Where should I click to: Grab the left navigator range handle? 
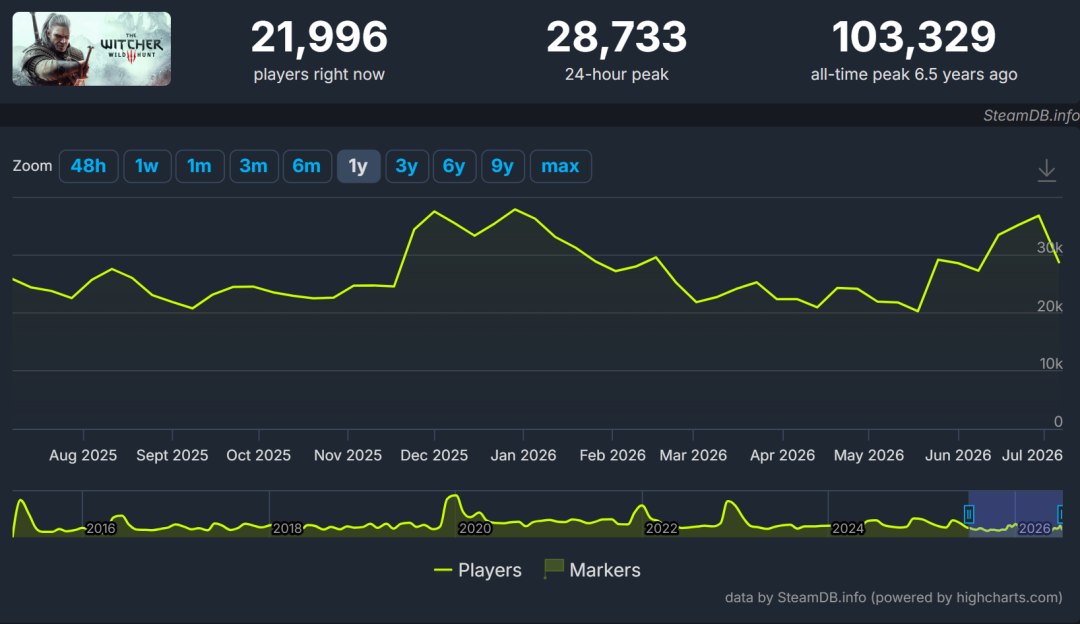[968, 514]
